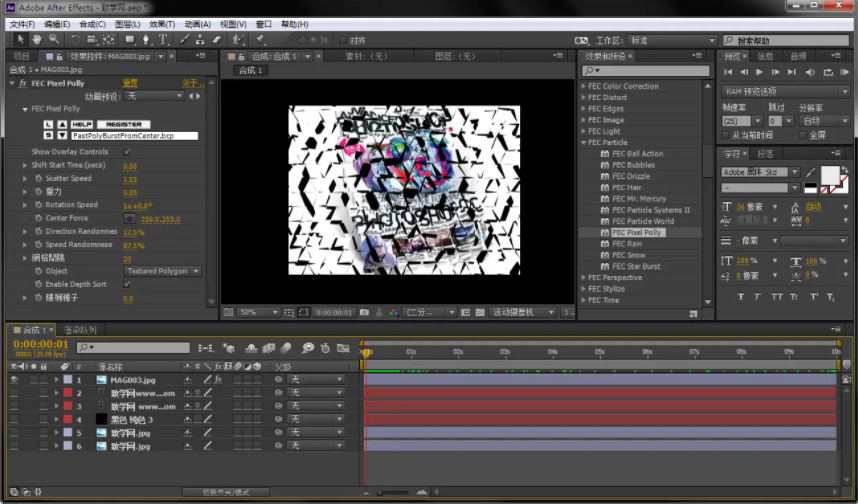Screen dimensions: 858x504
Task: Enable Draft 3D in timeline
Action: [x=229, y=348]
